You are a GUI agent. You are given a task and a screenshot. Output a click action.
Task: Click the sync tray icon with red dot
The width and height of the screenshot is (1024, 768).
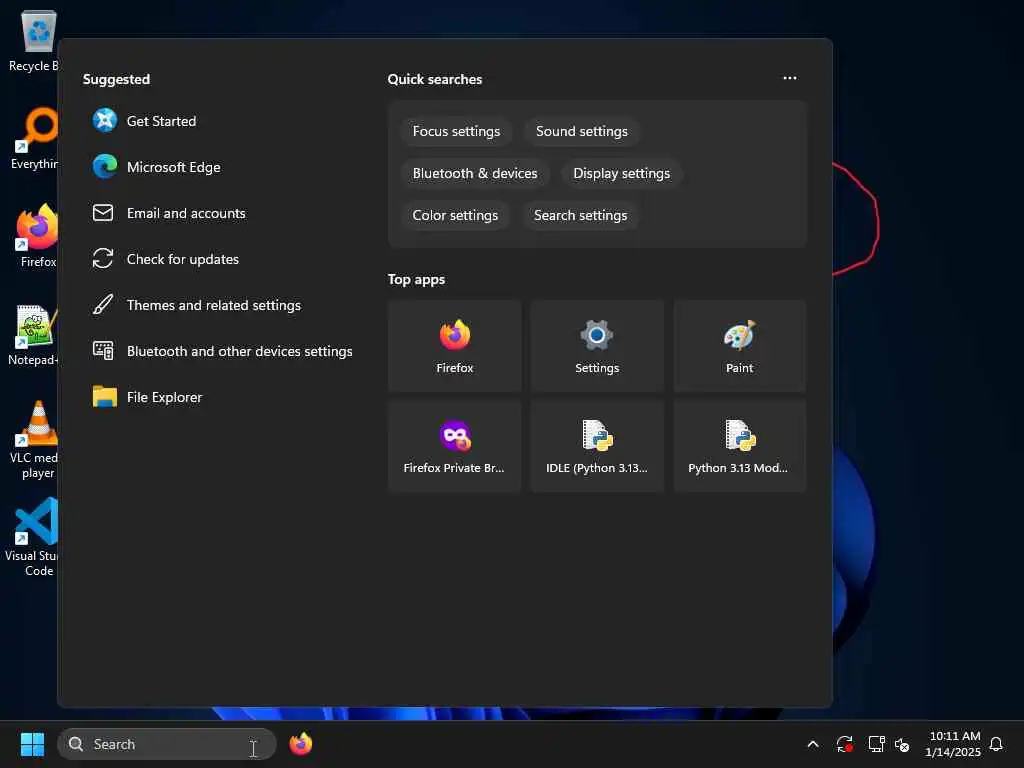point(844,744)
